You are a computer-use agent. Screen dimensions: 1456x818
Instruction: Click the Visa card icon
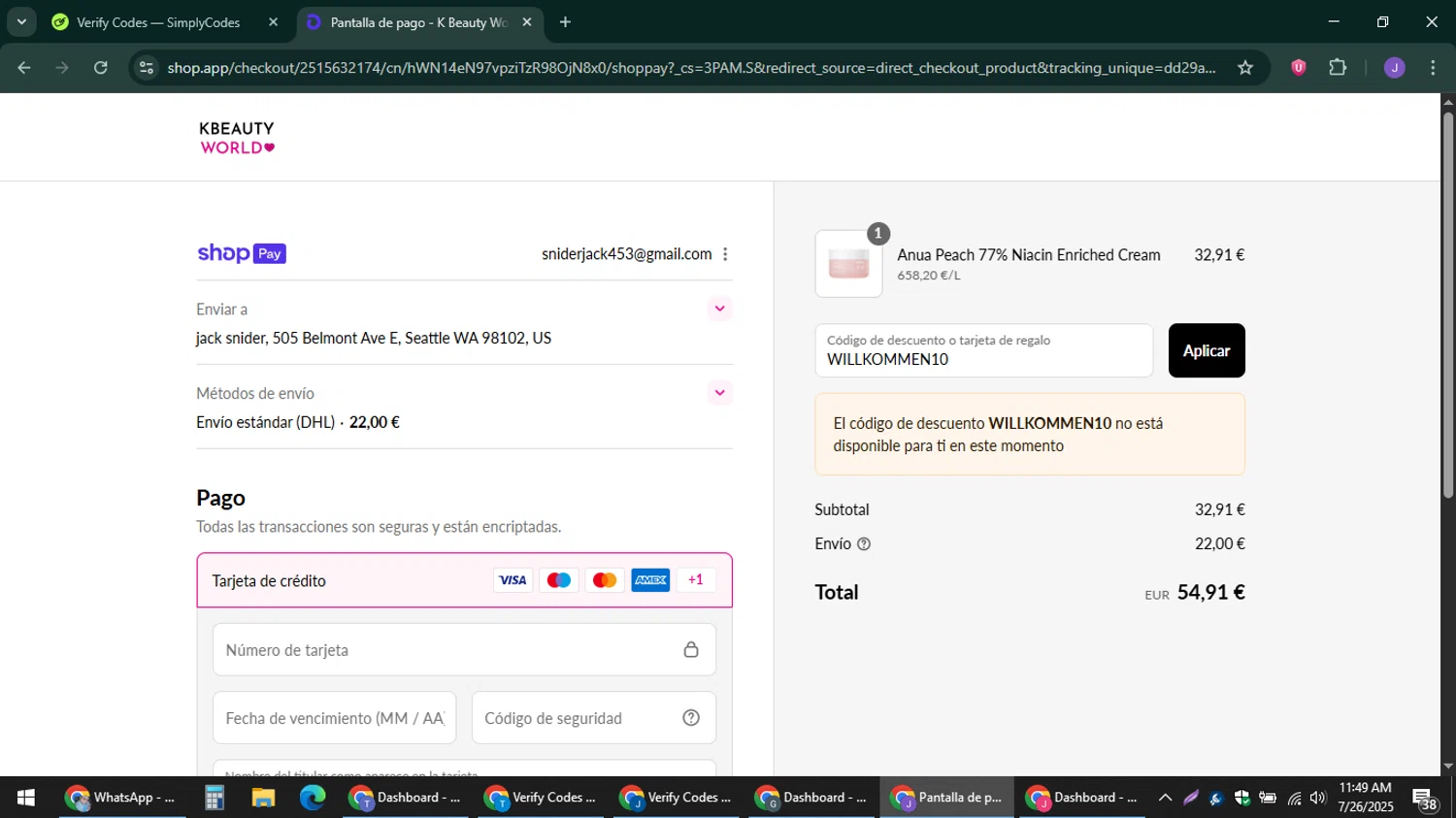(x=513, y=580)
